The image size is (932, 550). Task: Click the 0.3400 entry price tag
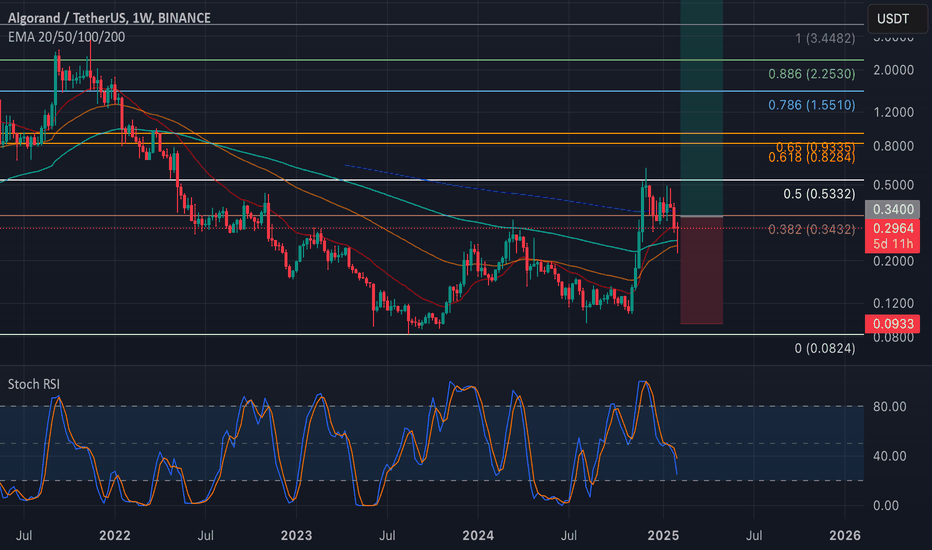coord(893,209)
